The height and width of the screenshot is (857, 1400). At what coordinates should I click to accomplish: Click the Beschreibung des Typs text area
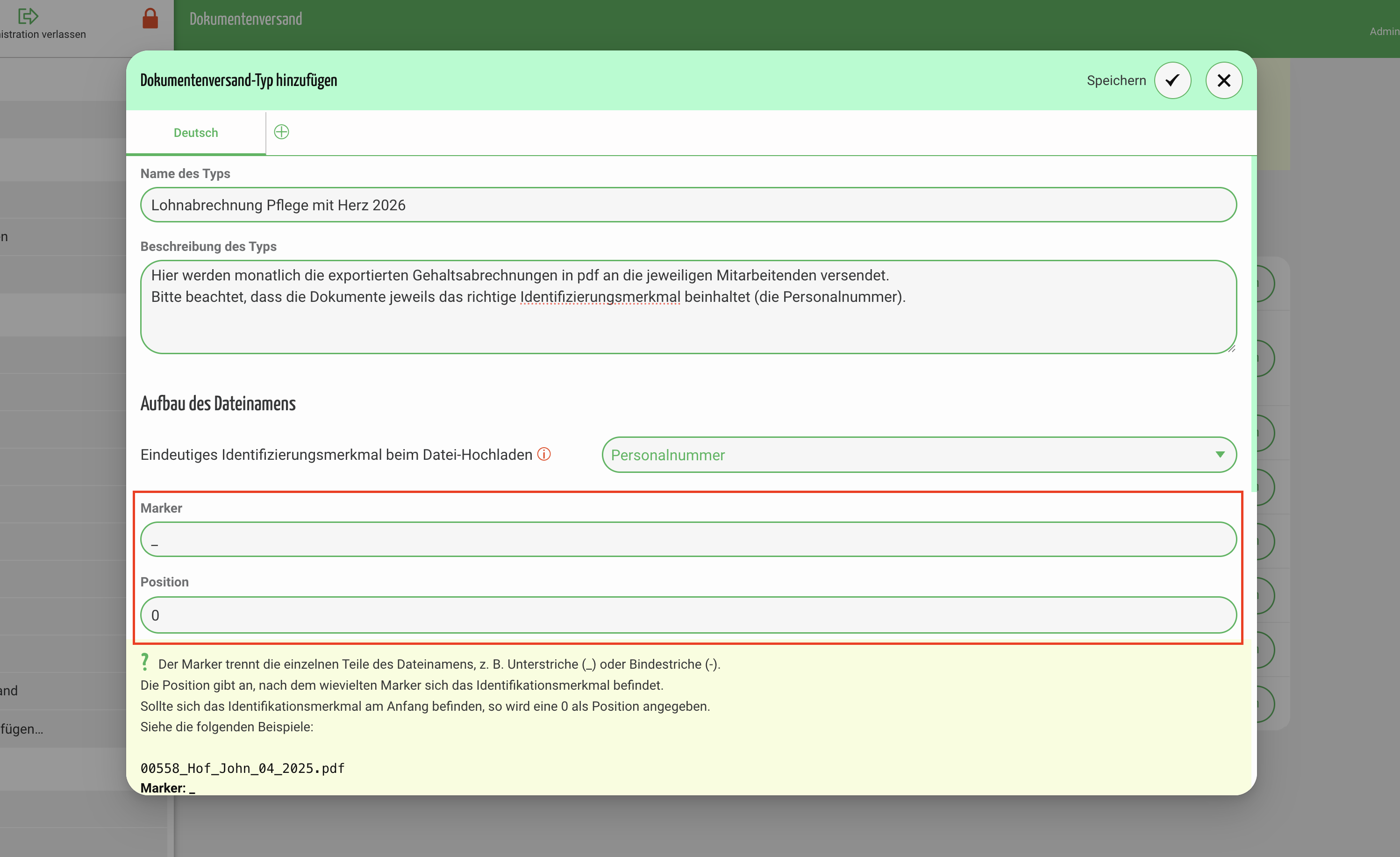click(688, 307)
